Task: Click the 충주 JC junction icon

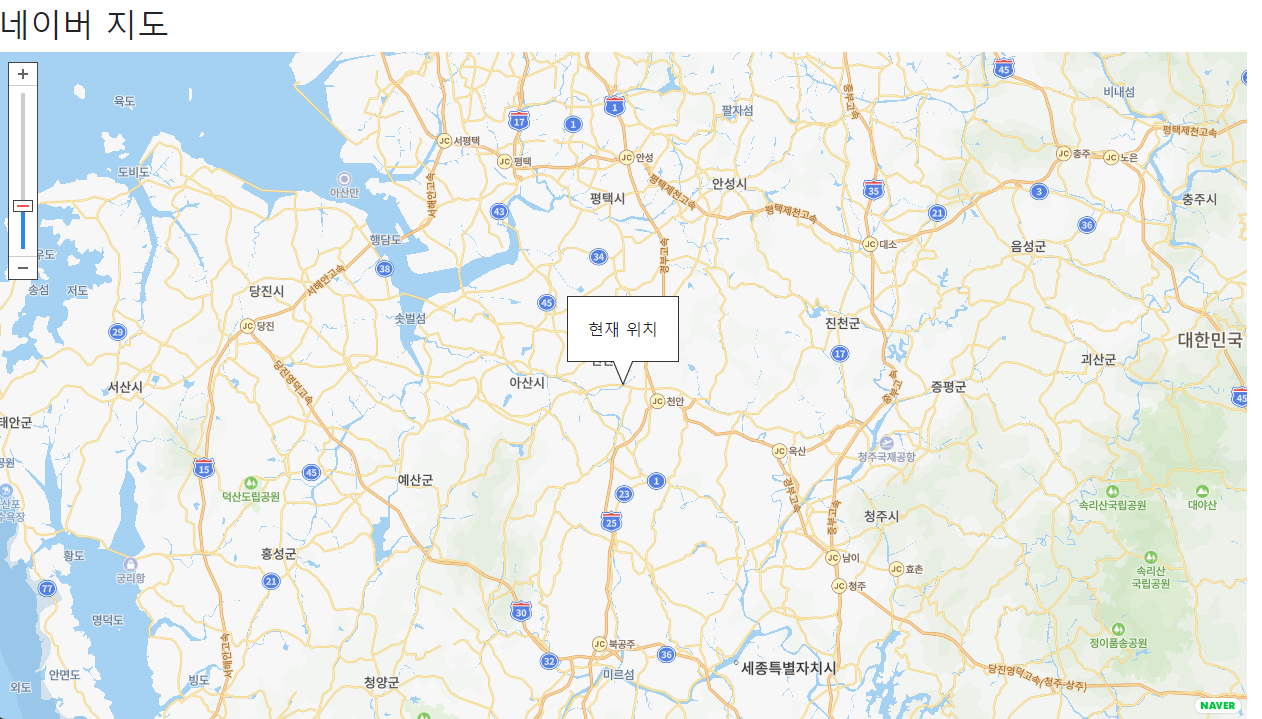Action: tap(1063, 153)
